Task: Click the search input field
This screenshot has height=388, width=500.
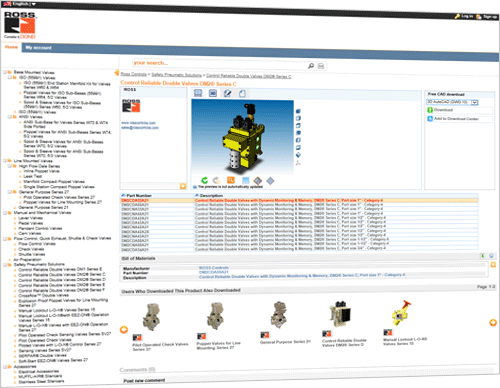Action: click(219, 63)
